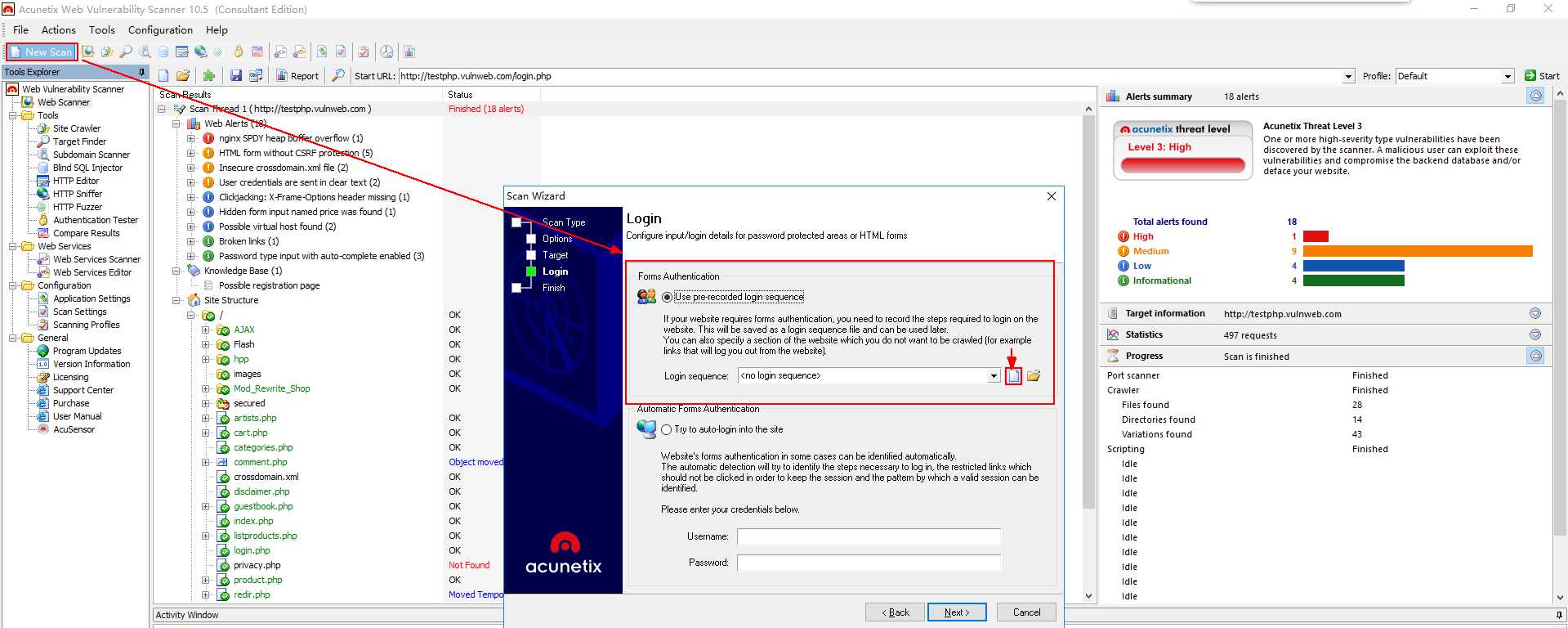This screenshot has height=628, width=1568.
Task: Open the HTTP Sniffer globe toolbar icon
Action: point(201,52)
